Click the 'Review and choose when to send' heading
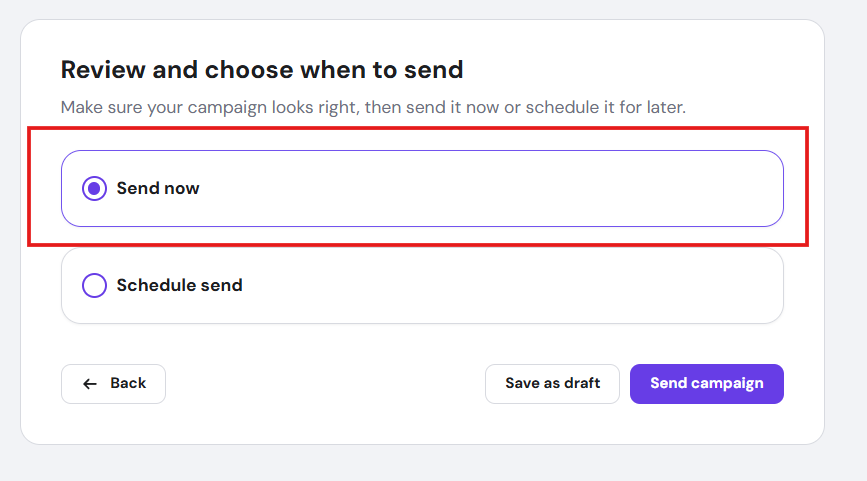 pos(262,70)
